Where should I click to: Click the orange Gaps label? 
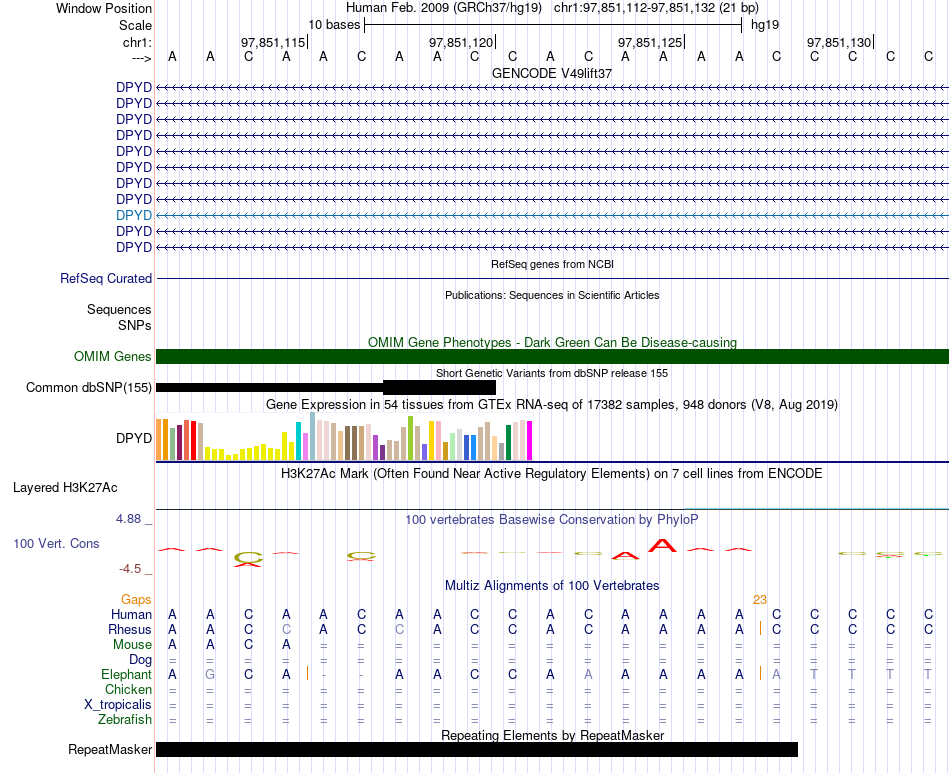(136, 599)
